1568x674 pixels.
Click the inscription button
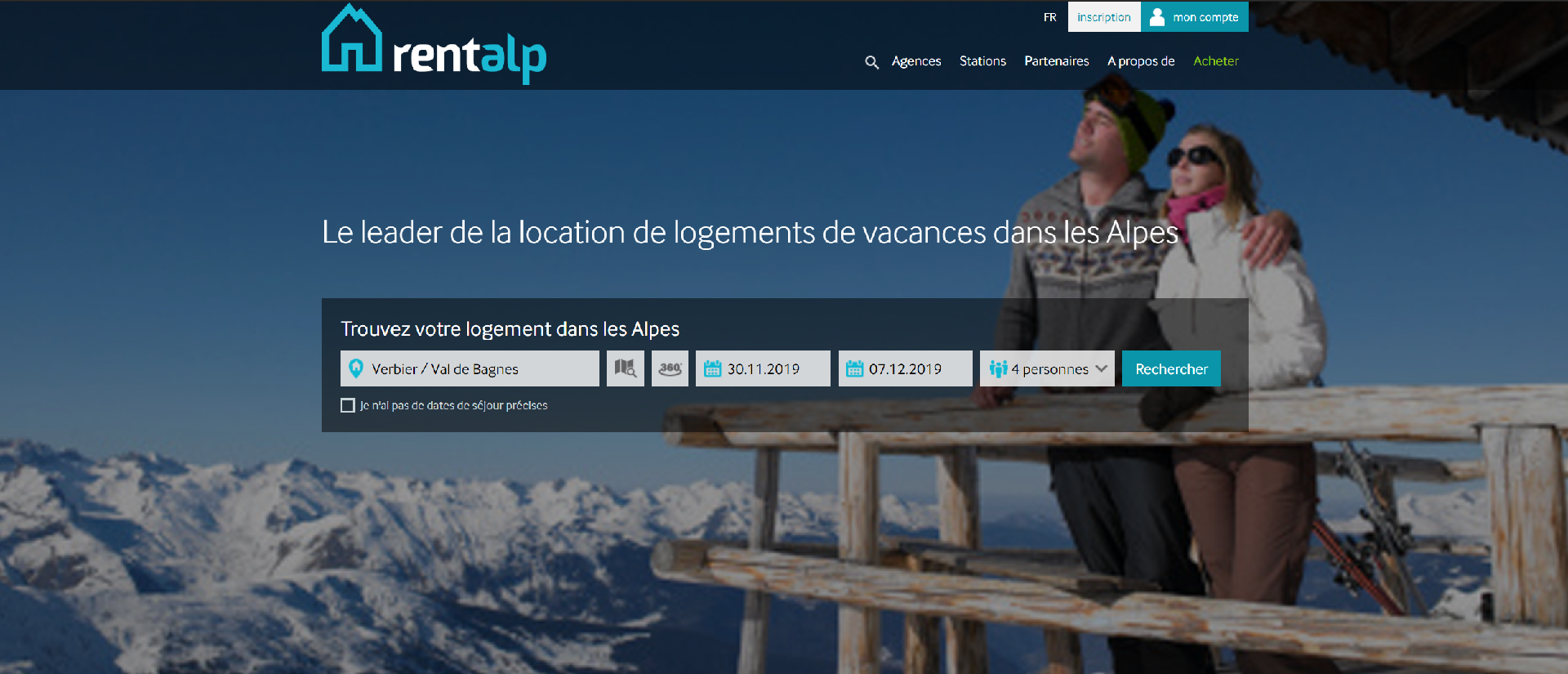click(1104, 17)
